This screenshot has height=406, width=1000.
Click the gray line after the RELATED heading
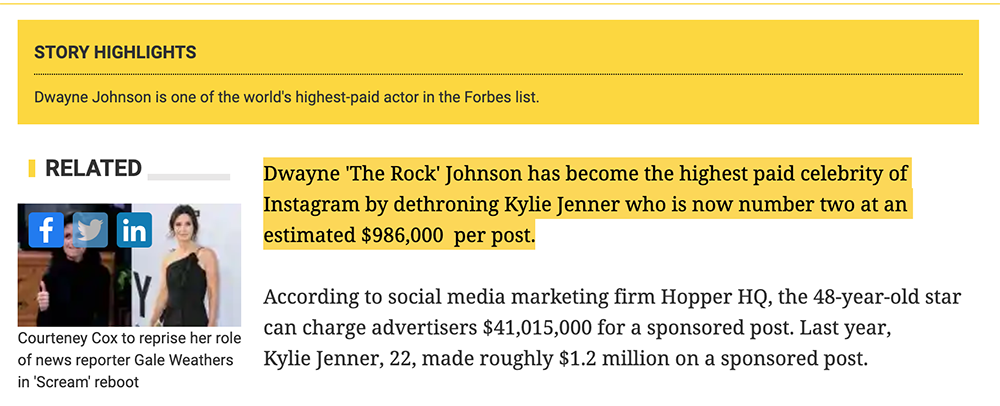(x=189, y=177)
